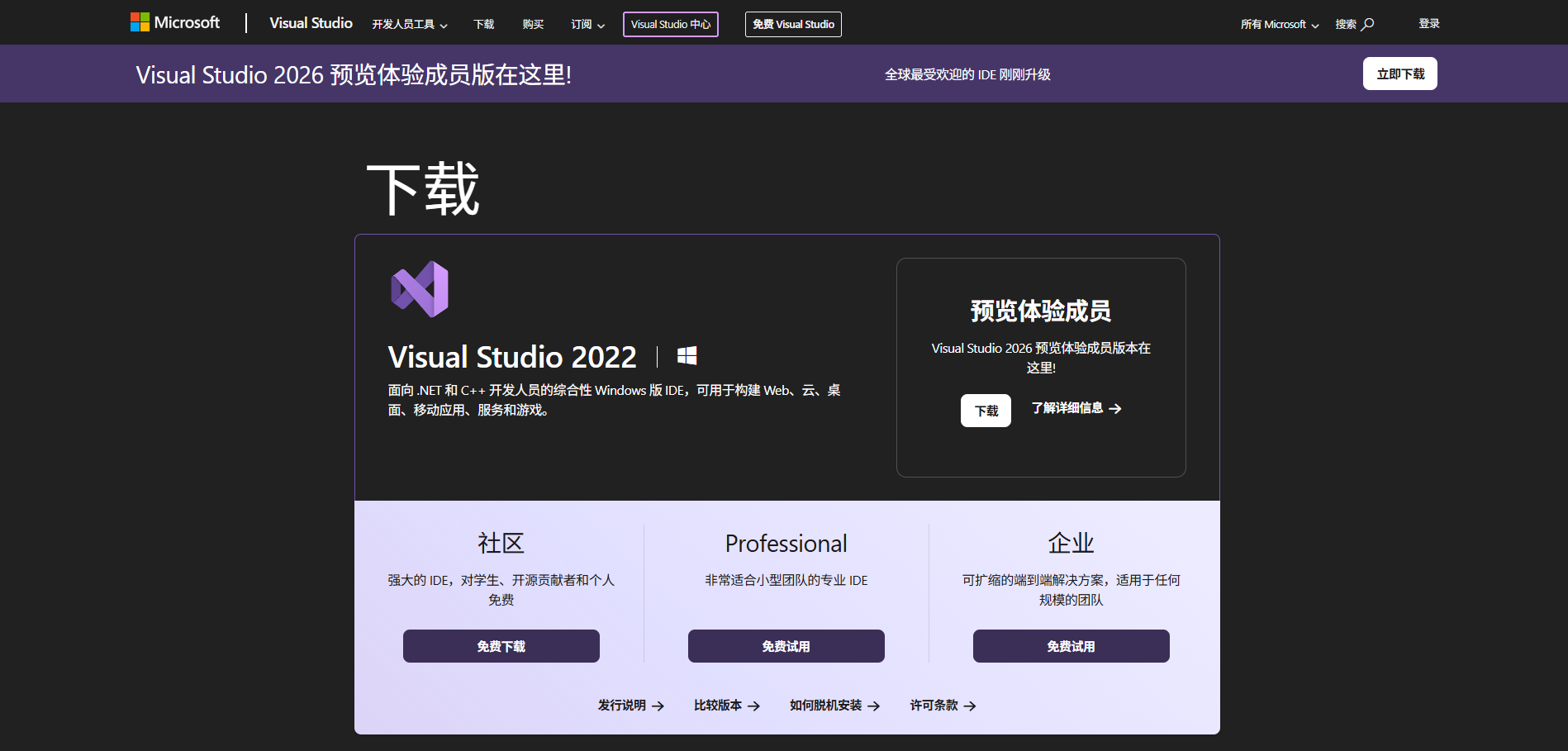
Task: Click the 企业 edition title
Action: pos(1071,543)
